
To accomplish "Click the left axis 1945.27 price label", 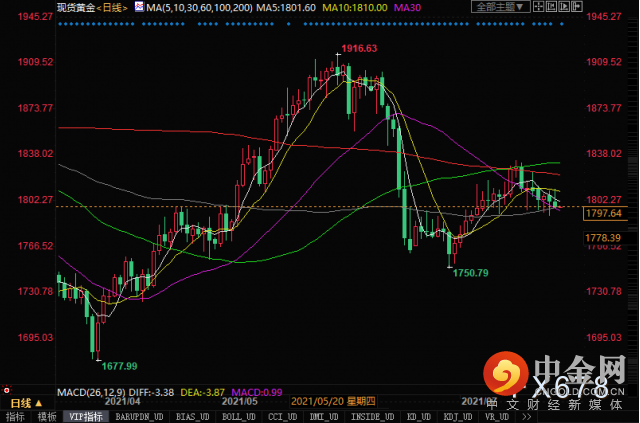I will pos(35,16).
